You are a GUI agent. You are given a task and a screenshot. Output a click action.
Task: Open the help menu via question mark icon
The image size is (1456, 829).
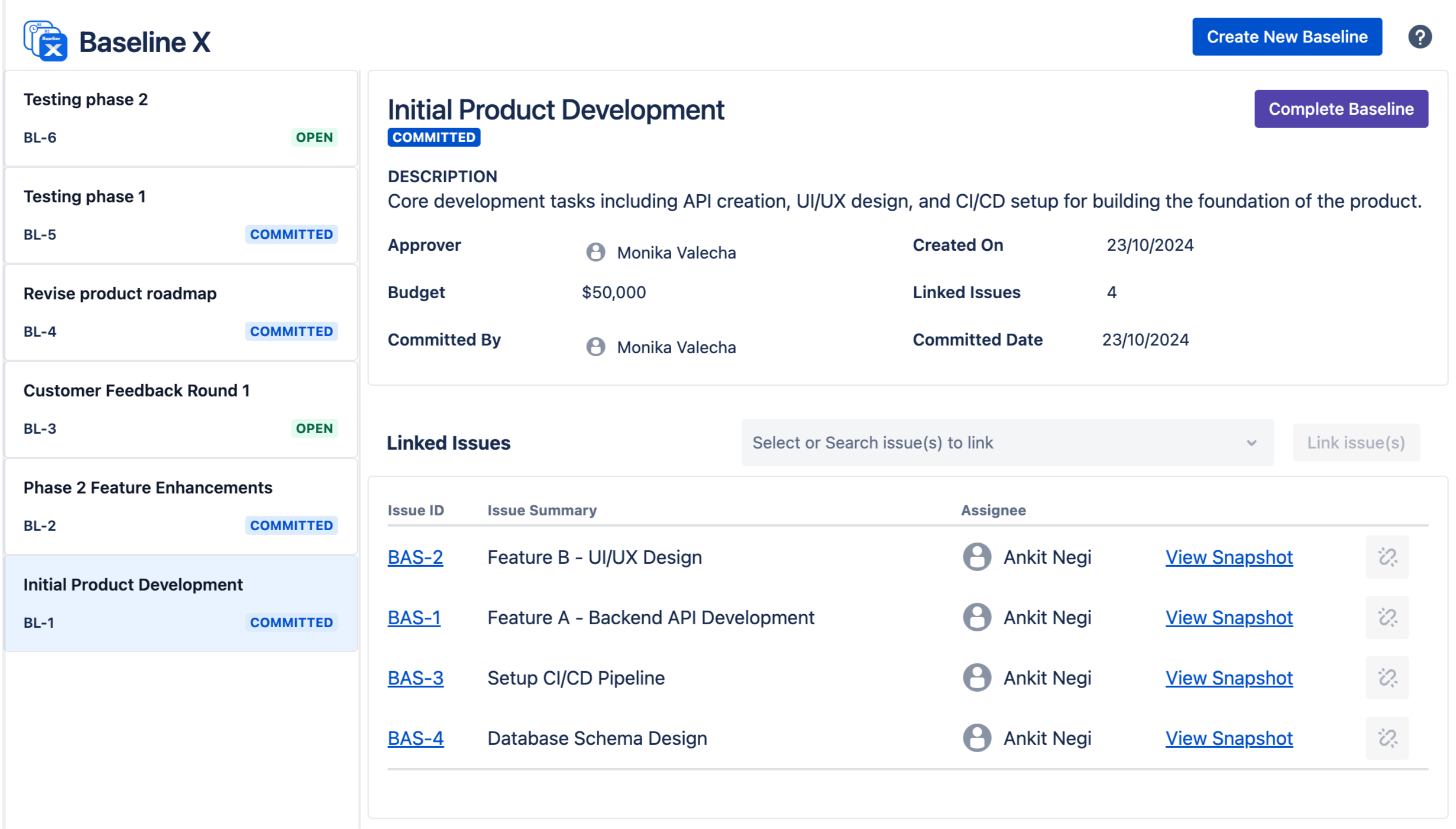pos(1421,37)
